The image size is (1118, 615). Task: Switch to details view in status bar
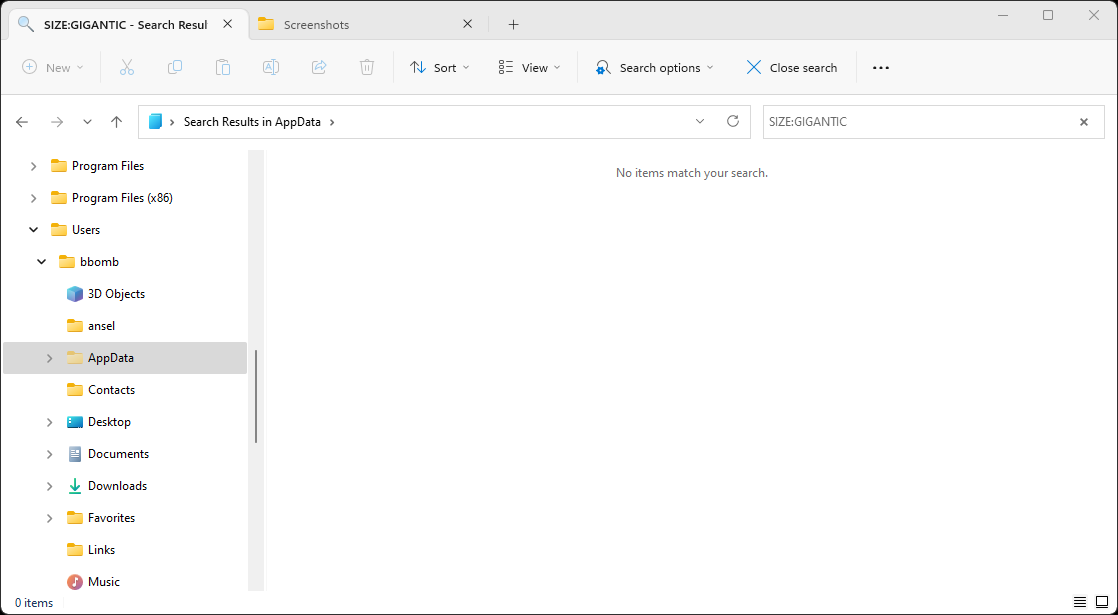pyautogui.click(x=1080, y=602)
